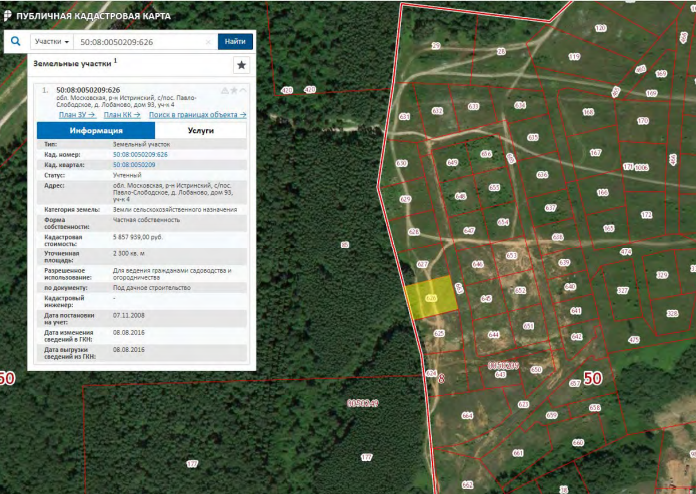This screenshot has width=696, height=494.
Task: Add result 626 to favorites star
Action: (x=234, y=90)
